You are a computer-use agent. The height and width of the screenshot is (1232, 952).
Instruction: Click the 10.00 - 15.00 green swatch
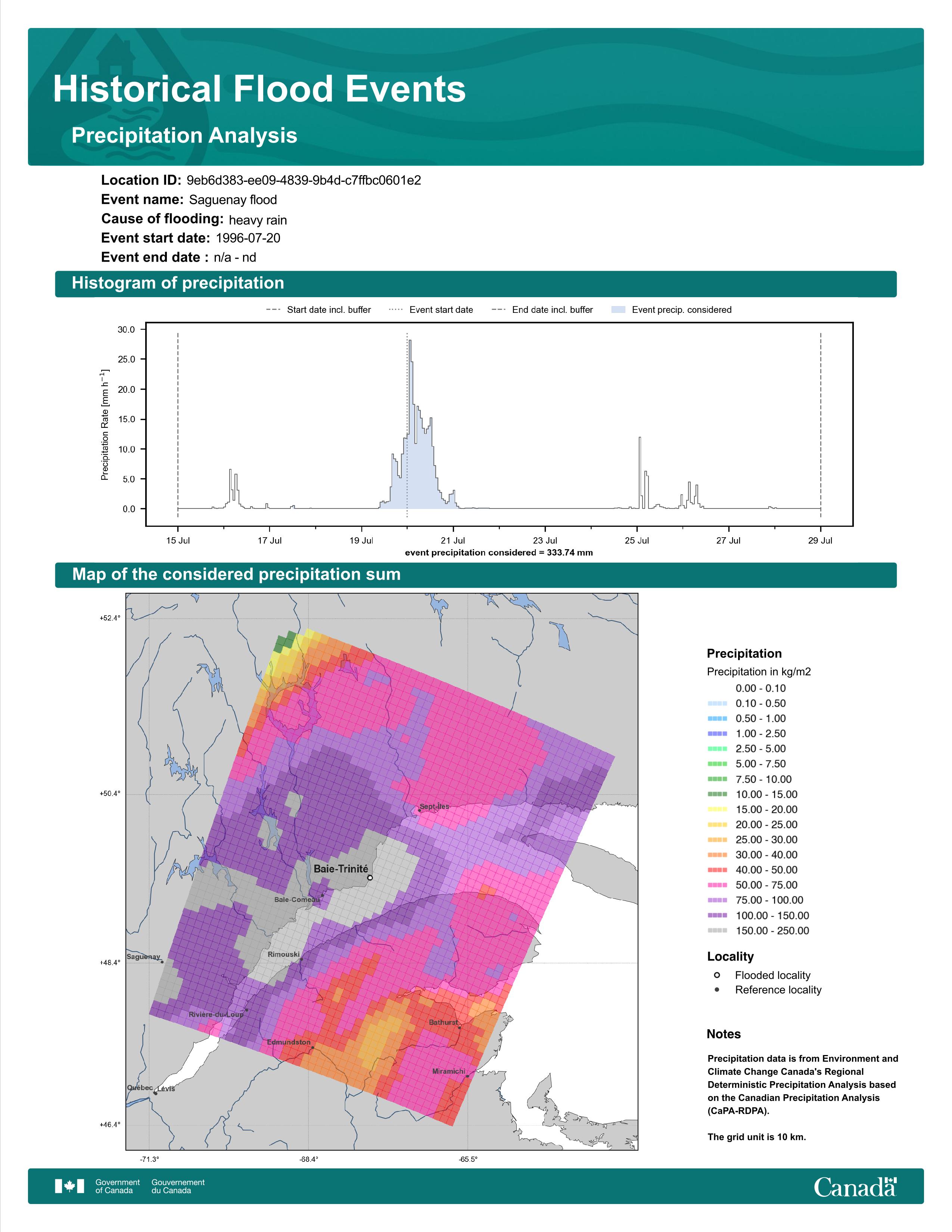point(717,794)
